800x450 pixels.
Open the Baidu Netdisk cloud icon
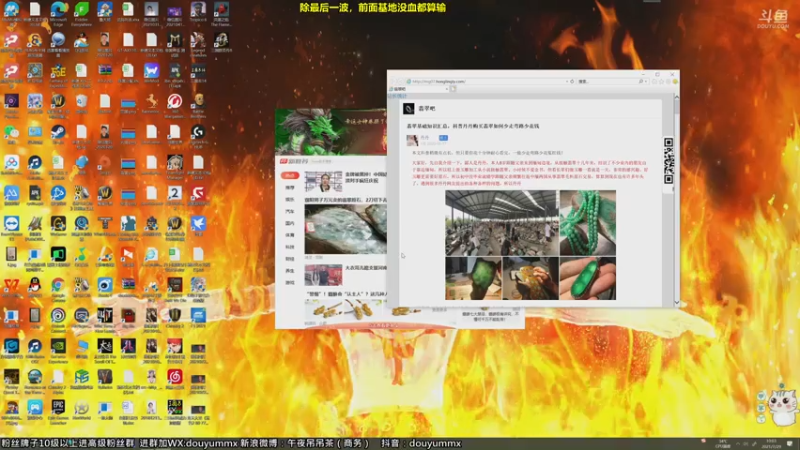click(11, 163)
